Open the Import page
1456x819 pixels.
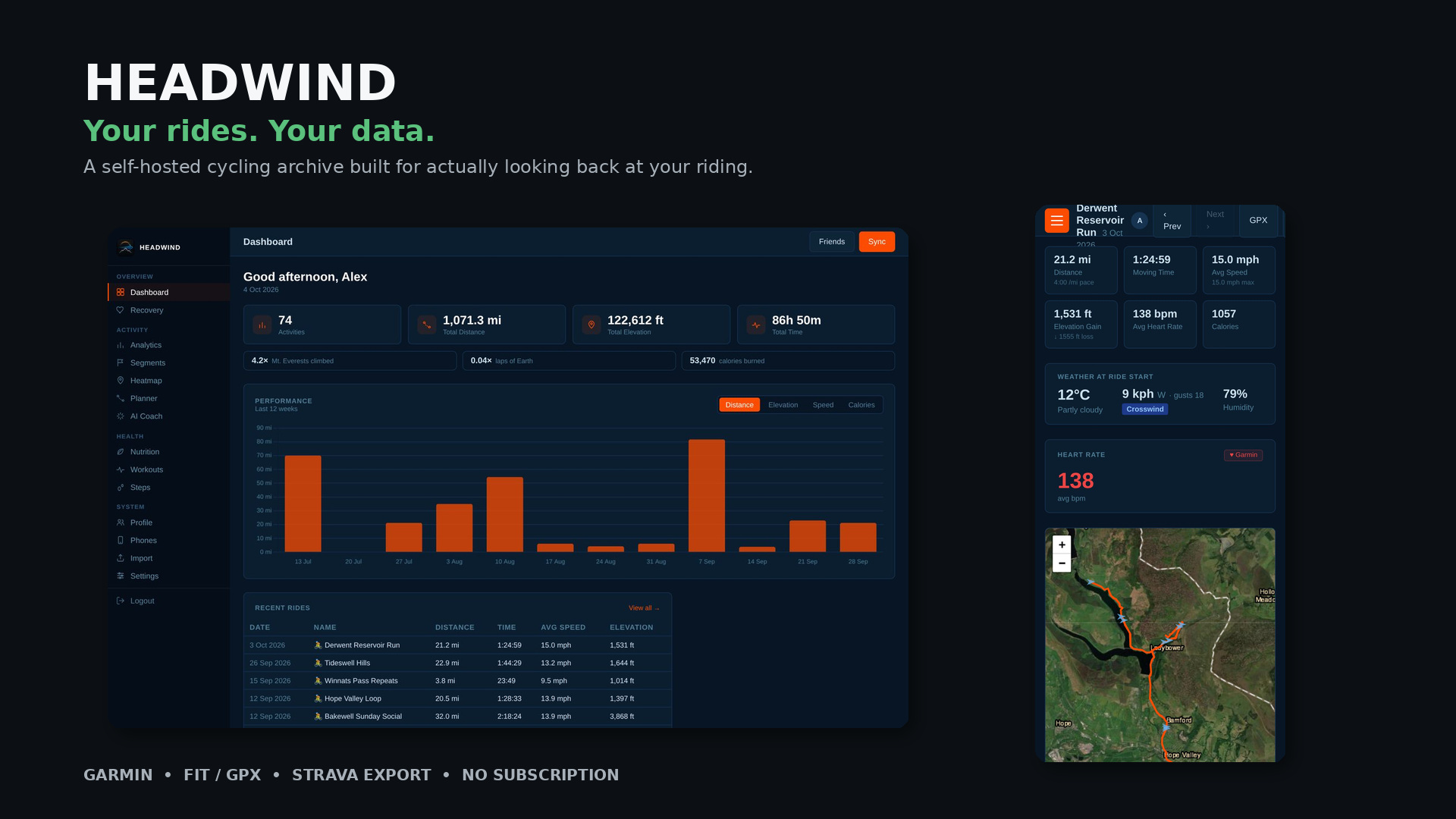tap(169, 558)
